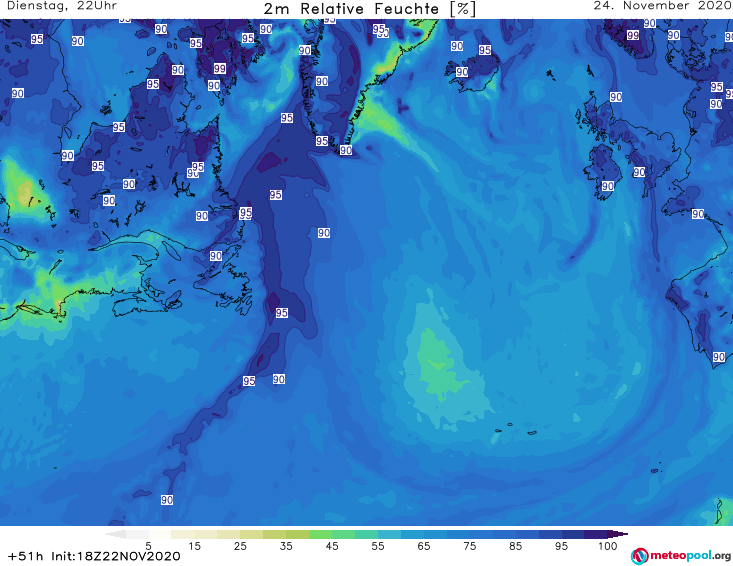Image resolution: width=733 pixels, height=566 pixels.
Task: Pick the bright green swatch above the 45 tick
Action: 320,534
